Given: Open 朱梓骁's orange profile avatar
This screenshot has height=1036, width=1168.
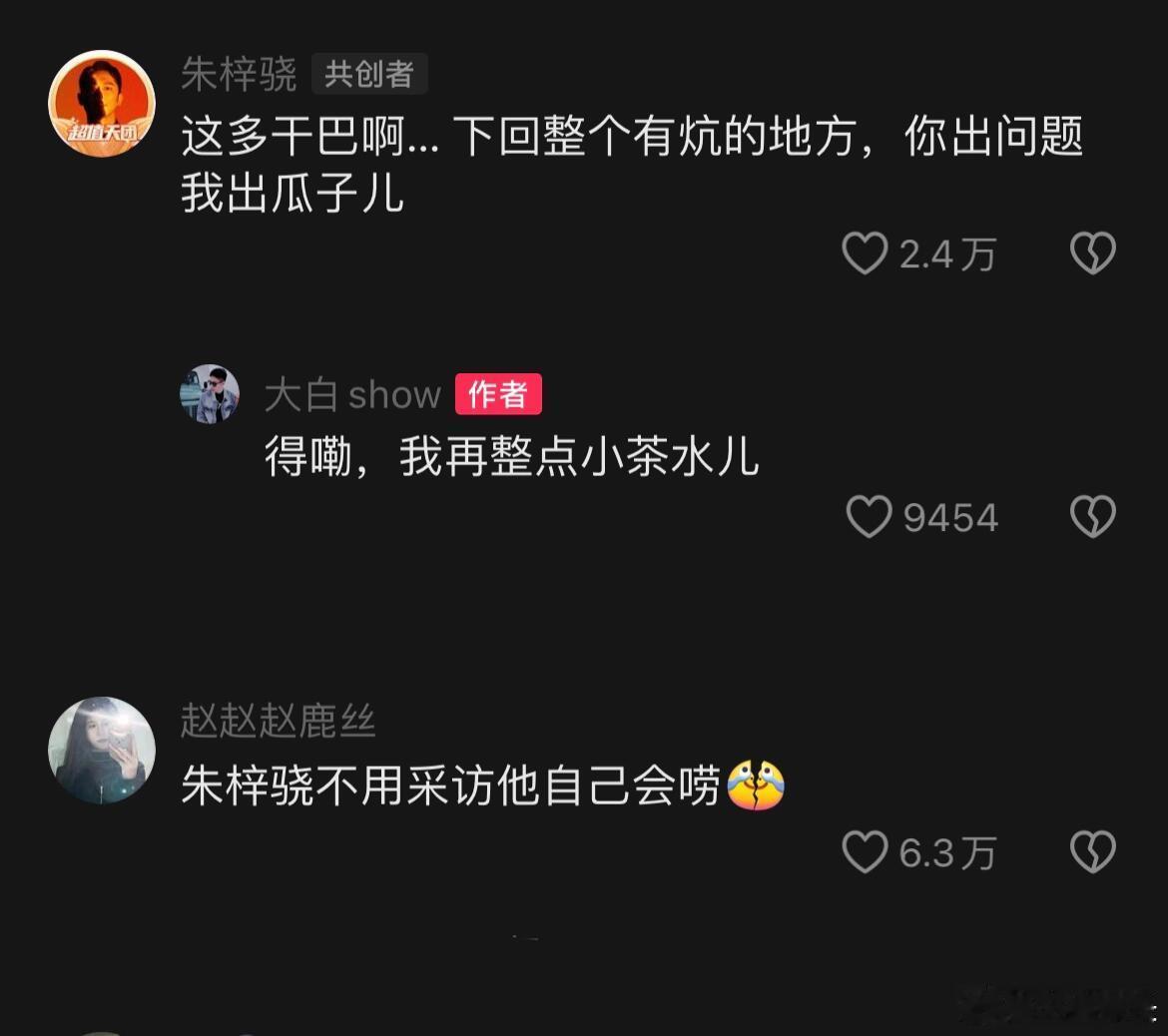Looking at the screenshot, I should point(102,104).
